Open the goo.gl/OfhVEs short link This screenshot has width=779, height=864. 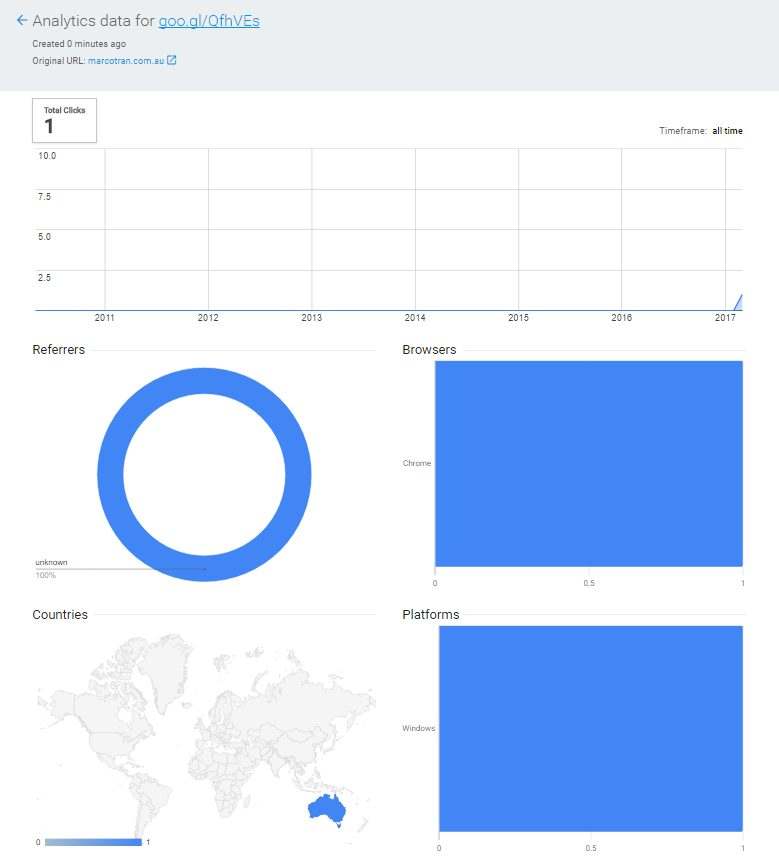208,20
